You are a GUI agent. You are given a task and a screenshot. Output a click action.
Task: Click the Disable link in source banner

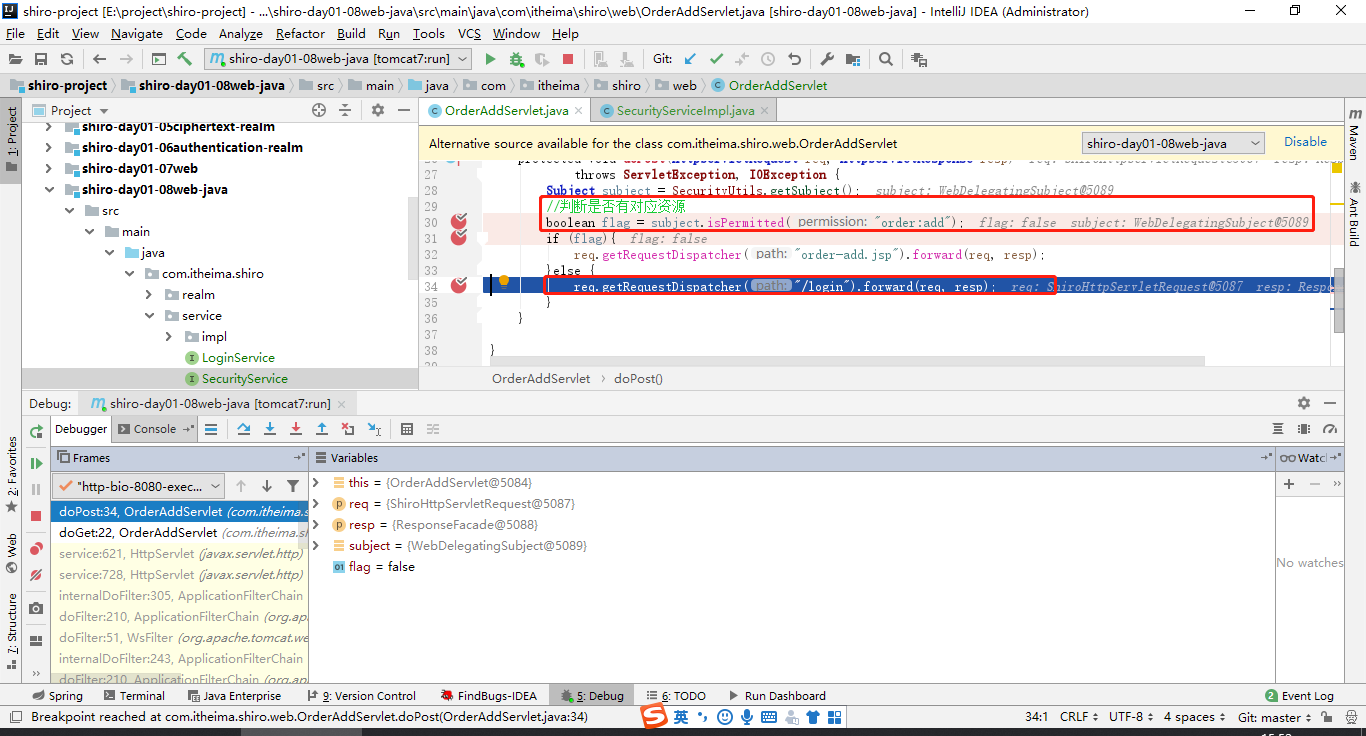point(1305,142)
